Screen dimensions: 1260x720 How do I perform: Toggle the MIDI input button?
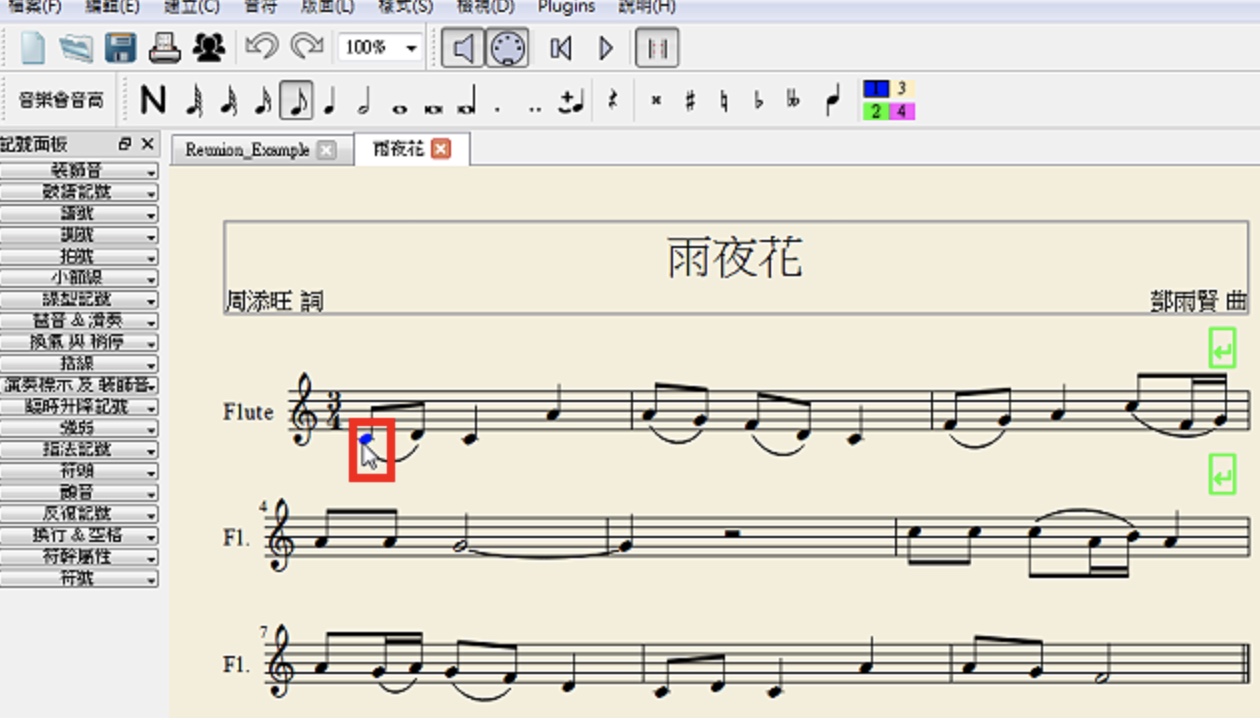[507, 47]
